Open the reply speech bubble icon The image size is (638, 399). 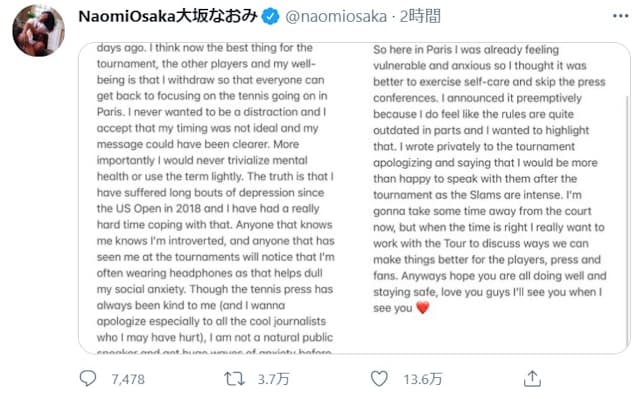point(88,379)
